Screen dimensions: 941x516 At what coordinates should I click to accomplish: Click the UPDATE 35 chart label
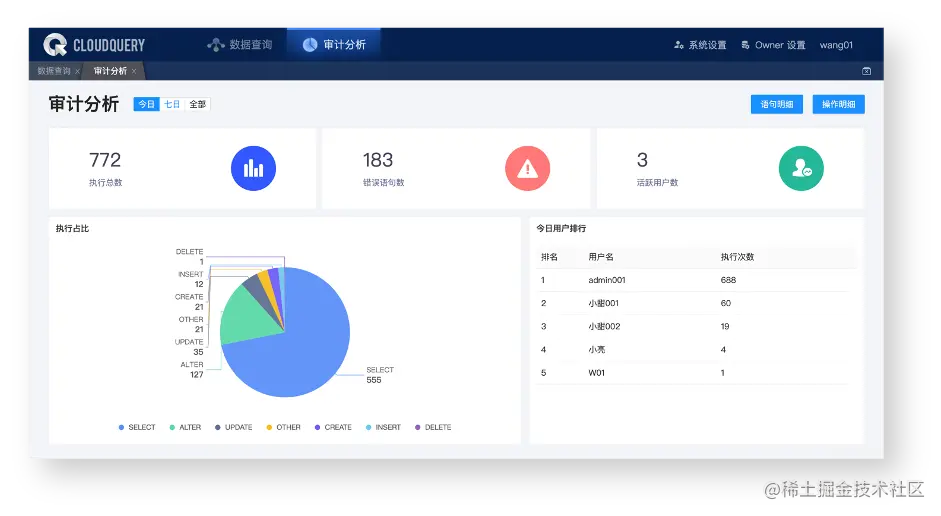[189, 347]
